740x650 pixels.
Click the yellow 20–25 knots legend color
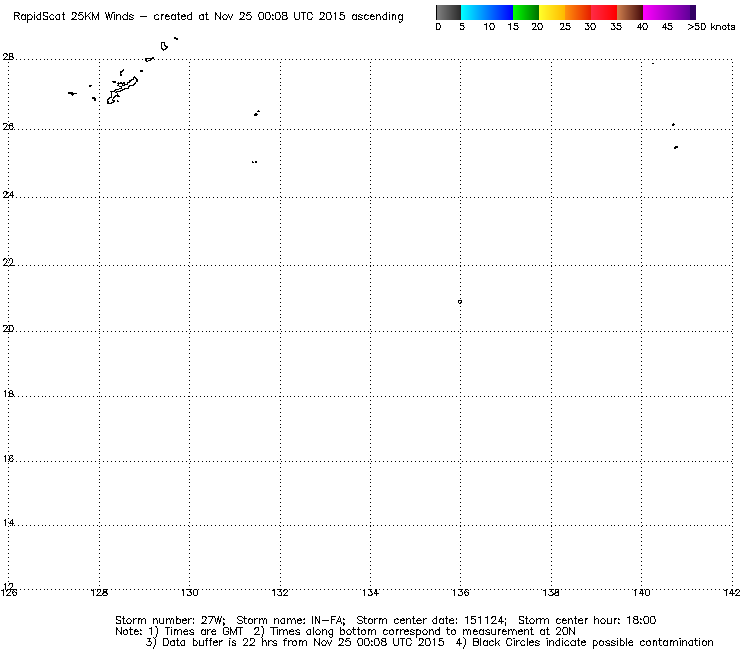[552, 12]
